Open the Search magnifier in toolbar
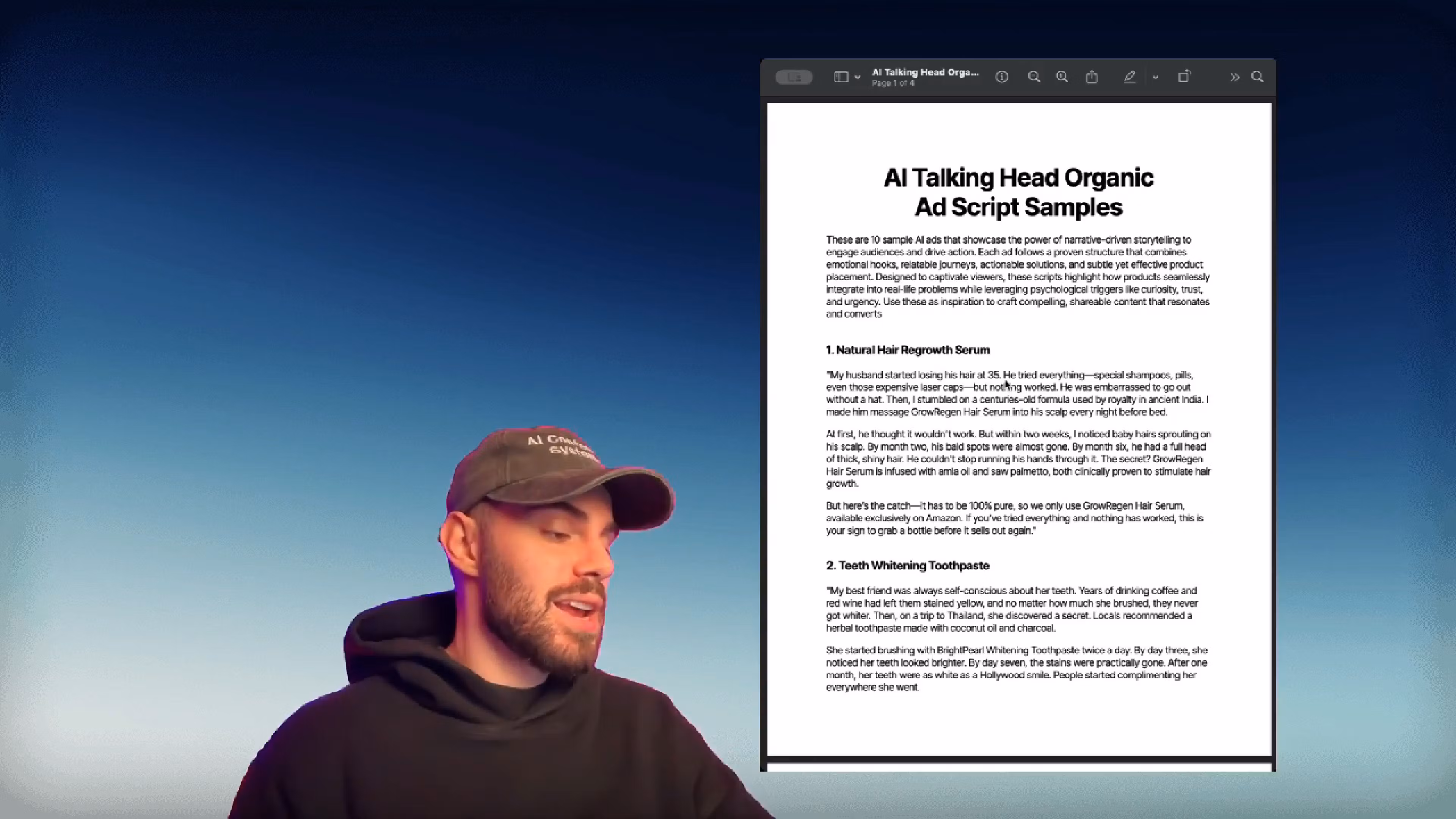Image resolution: width=1456 pixels, height=819 pixels. click(1258, 77)
